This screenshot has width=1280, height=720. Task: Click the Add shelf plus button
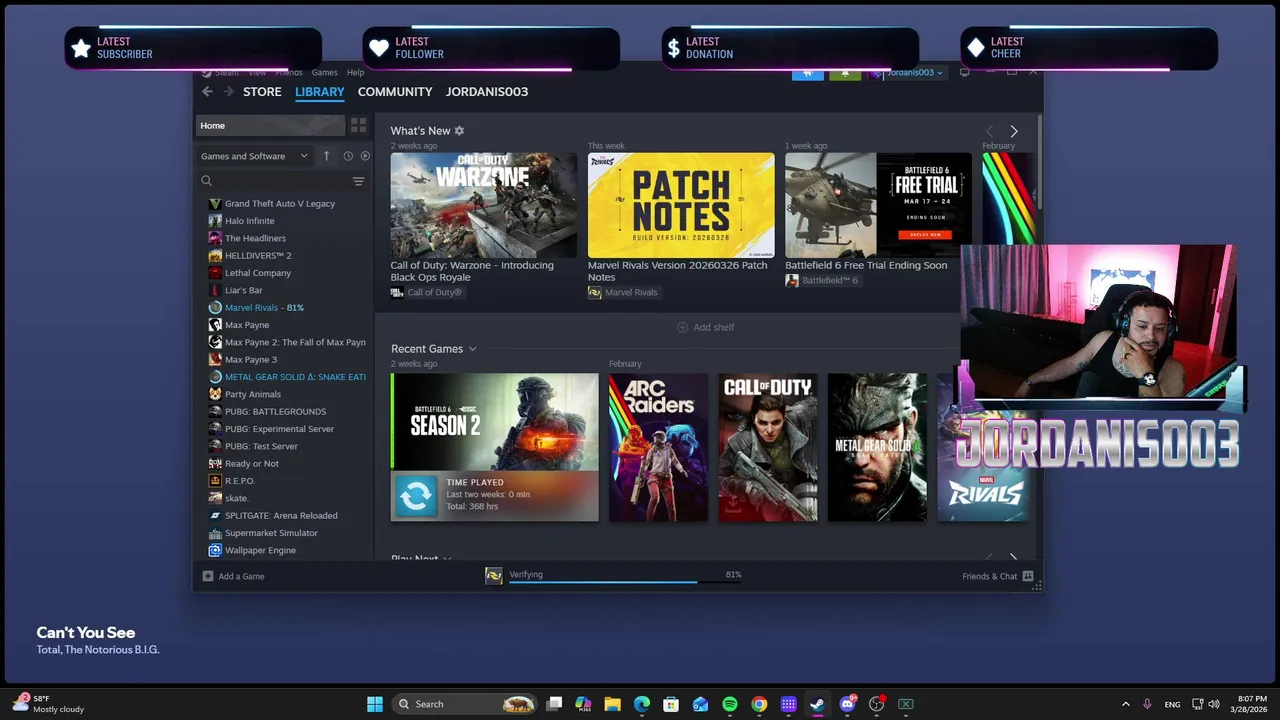[x=706, y=327]
